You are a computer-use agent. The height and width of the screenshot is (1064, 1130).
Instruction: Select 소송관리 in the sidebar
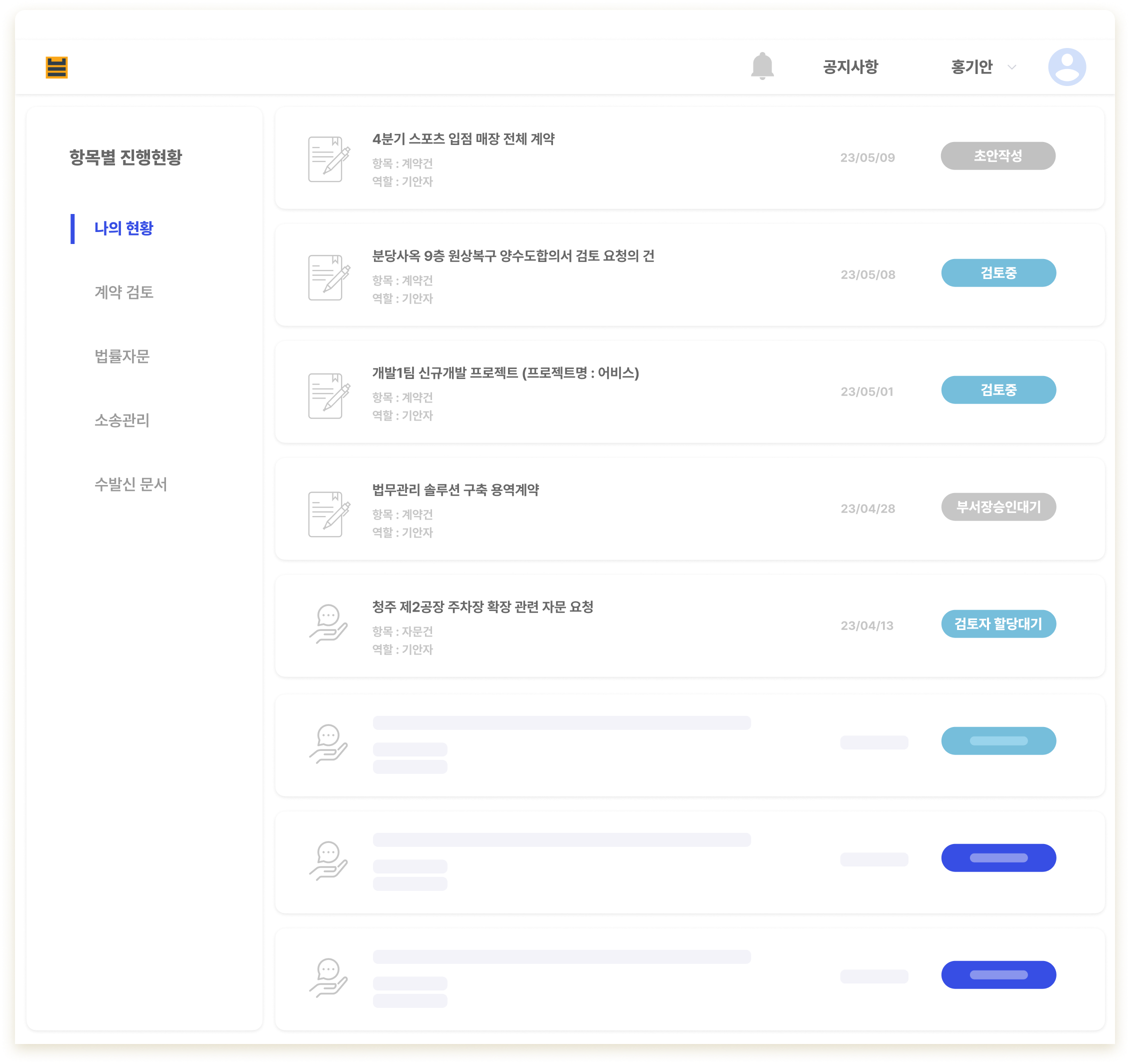121,420
